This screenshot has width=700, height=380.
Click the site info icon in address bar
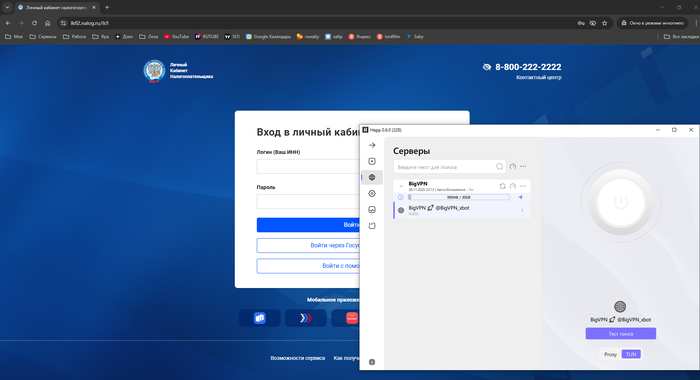point(63,23)
